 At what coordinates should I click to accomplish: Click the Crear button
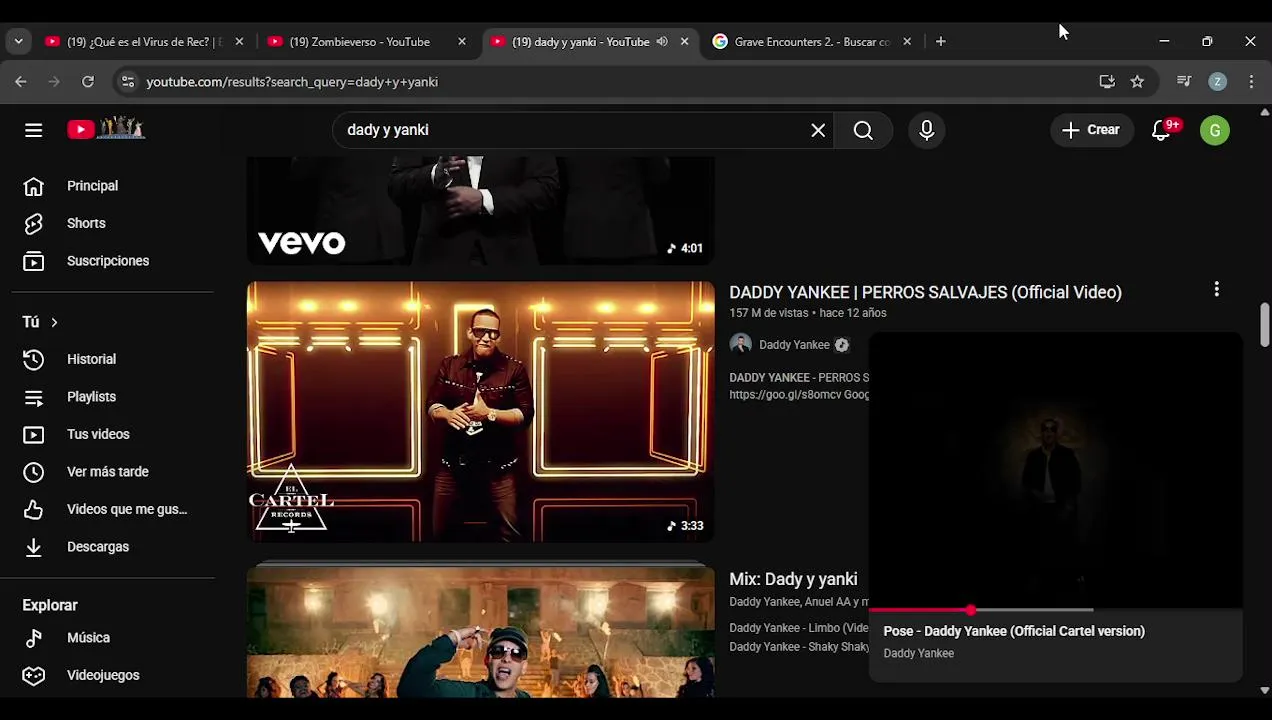(1091, 130)
